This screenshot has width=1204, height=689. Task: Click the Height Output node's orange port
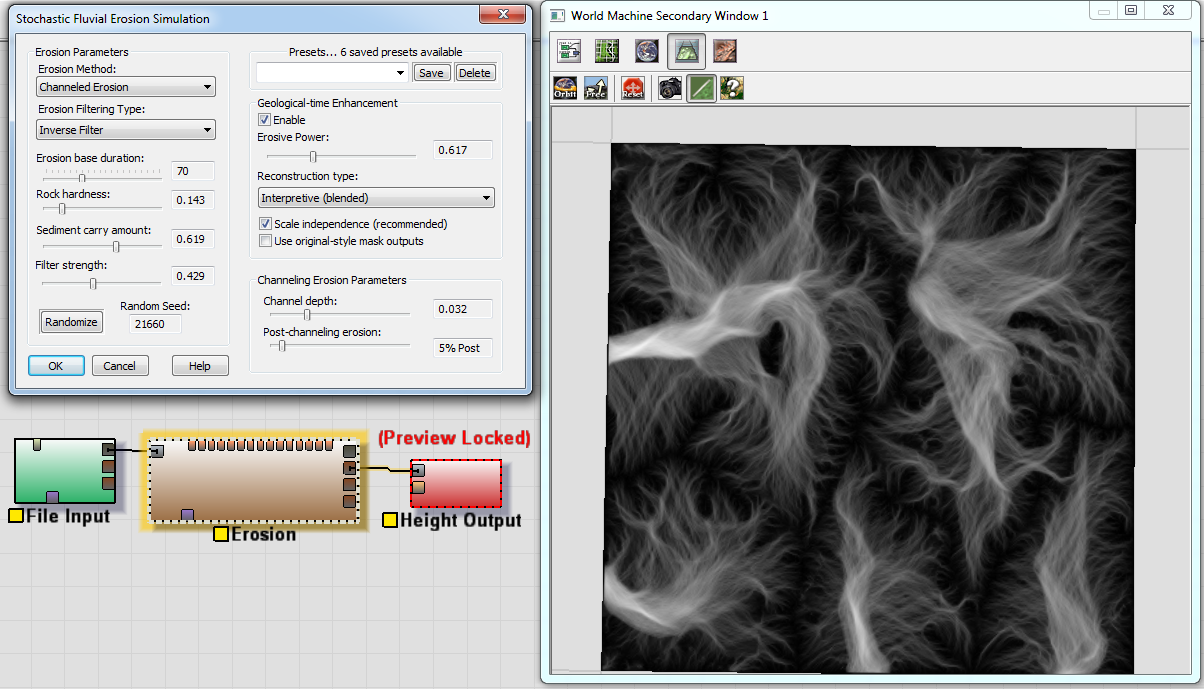419,487
